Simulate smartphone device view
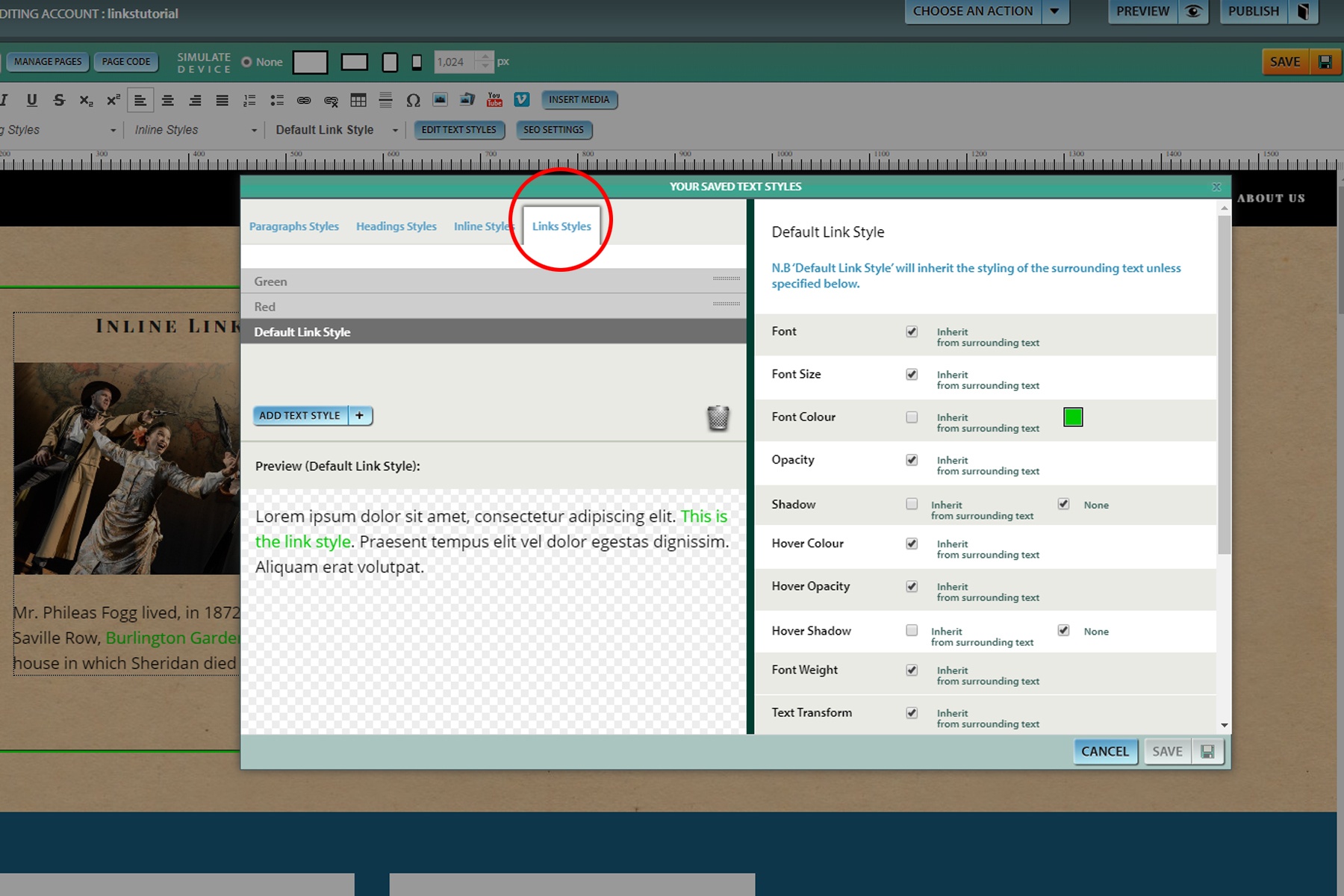1344x896 pixels. [417, 62]
